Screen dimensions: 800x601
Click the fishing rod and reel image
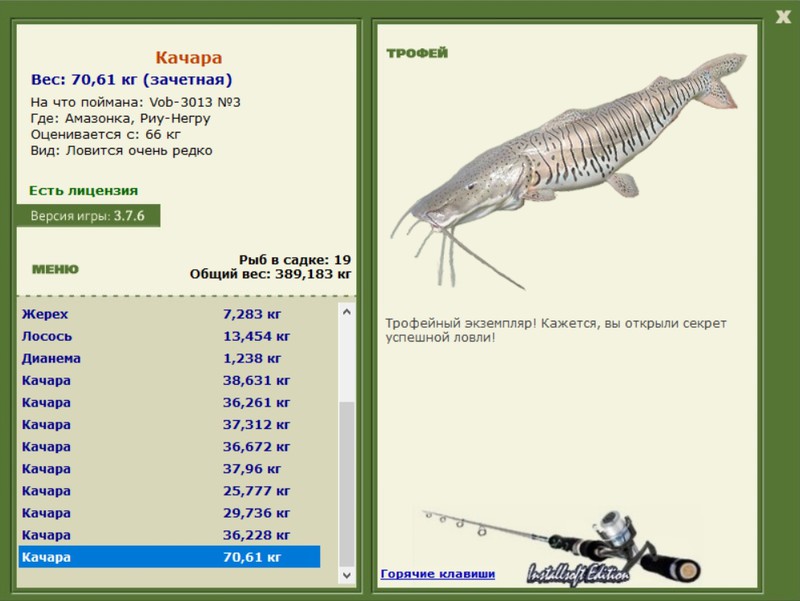[x=561, y=546]
